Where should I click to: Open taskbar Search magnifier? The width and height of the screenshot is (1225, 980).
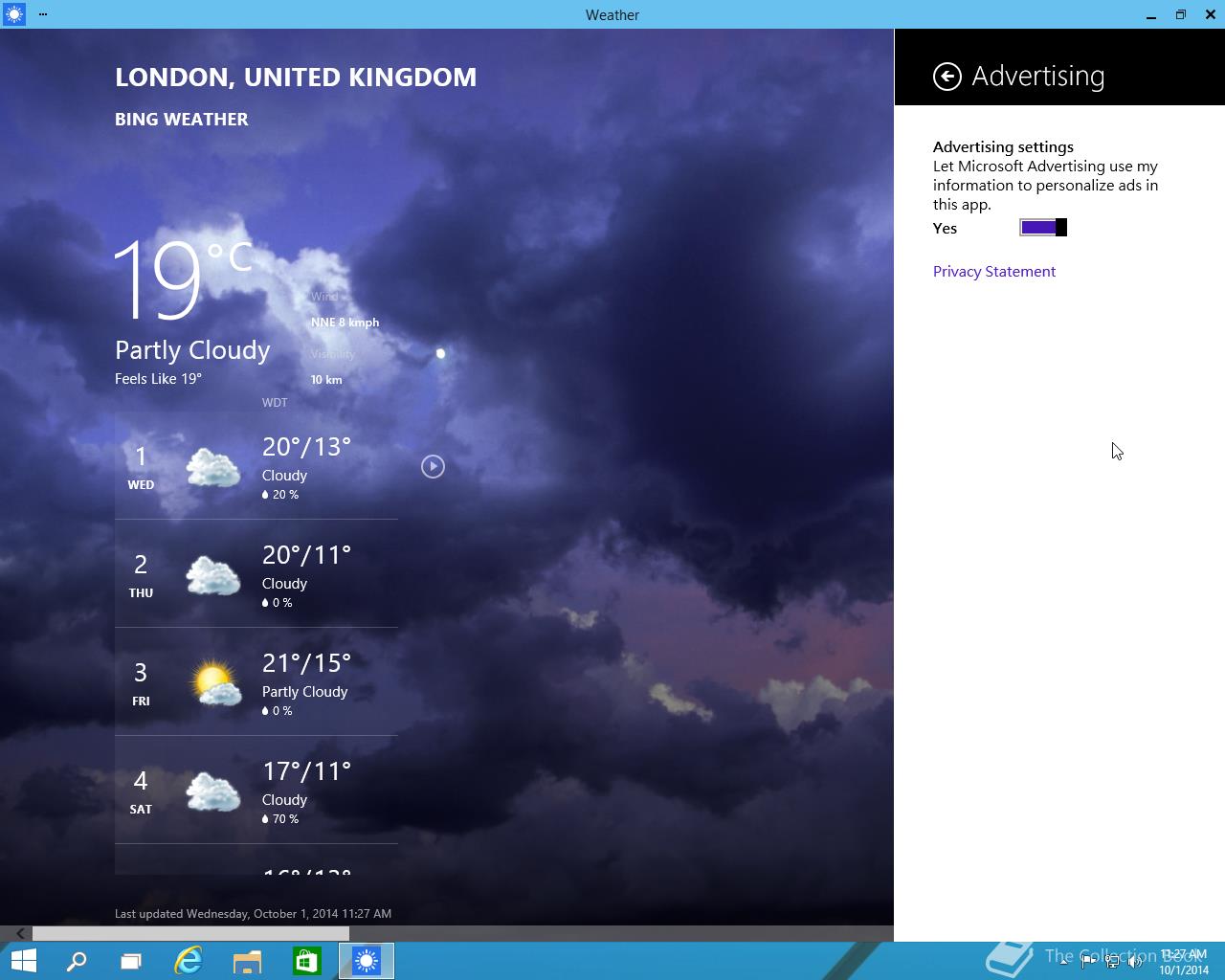pos(77,961)
